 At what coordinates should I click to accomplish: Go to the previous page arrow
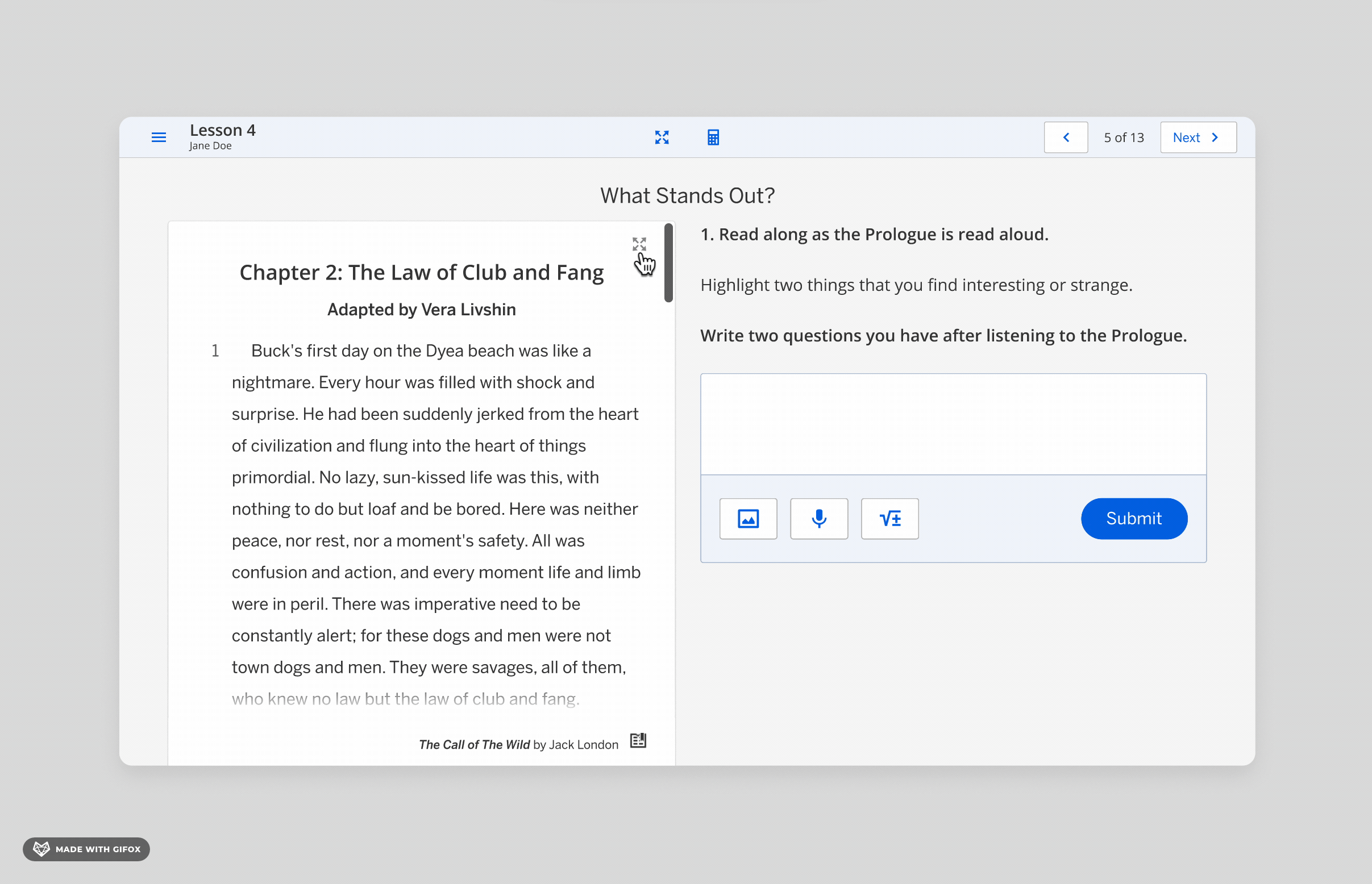(1065, 137)
